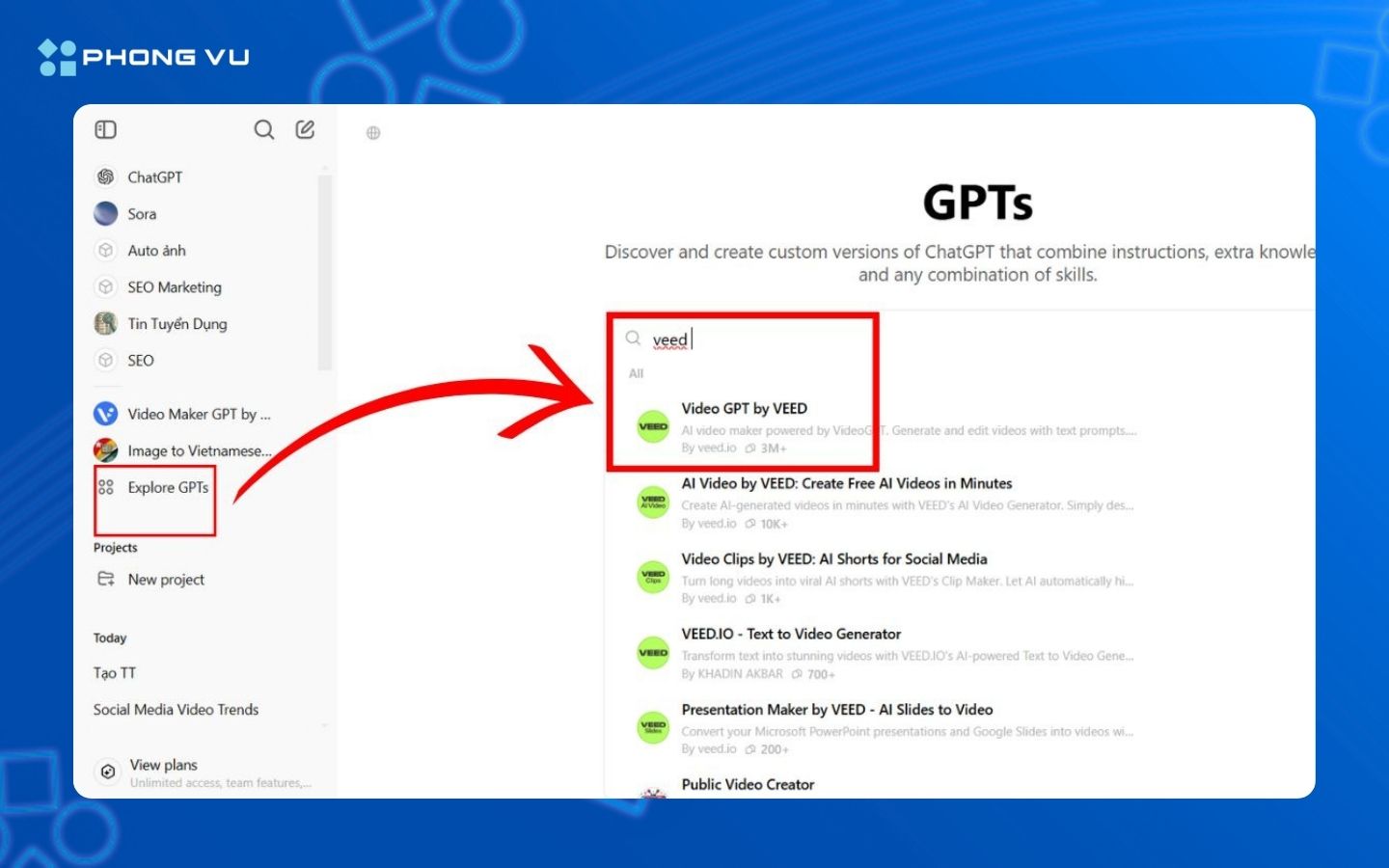1389x868 pixels.
Task: Open the Video Maker GPT by VEED shortcut
Action: click(198, 414)
